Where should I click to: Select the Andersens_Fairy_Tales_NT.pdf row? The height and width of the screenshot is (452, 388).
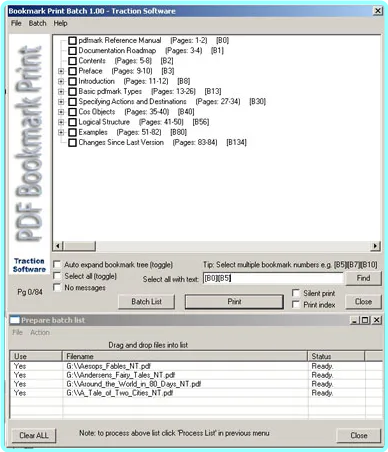pos(196,375)
